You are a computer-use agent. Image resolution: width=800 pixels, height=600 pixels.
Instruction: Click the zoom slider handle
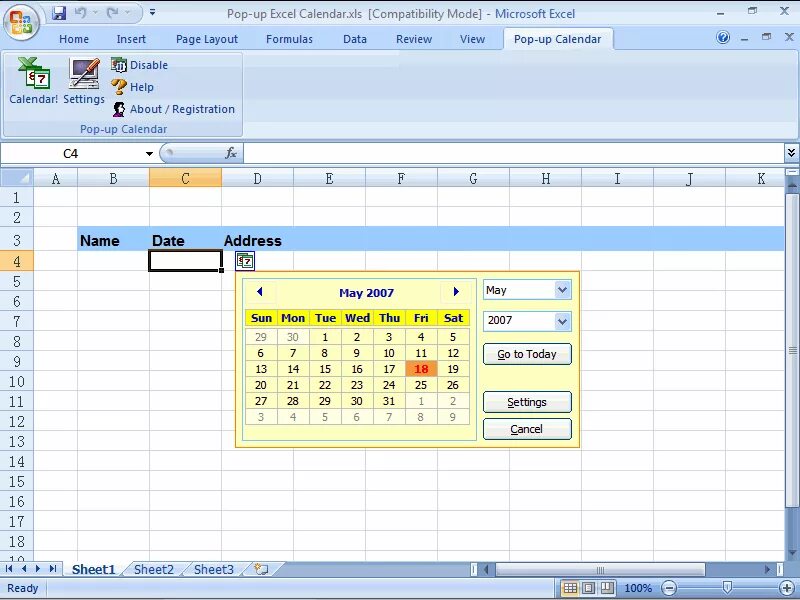coord(728,588)
